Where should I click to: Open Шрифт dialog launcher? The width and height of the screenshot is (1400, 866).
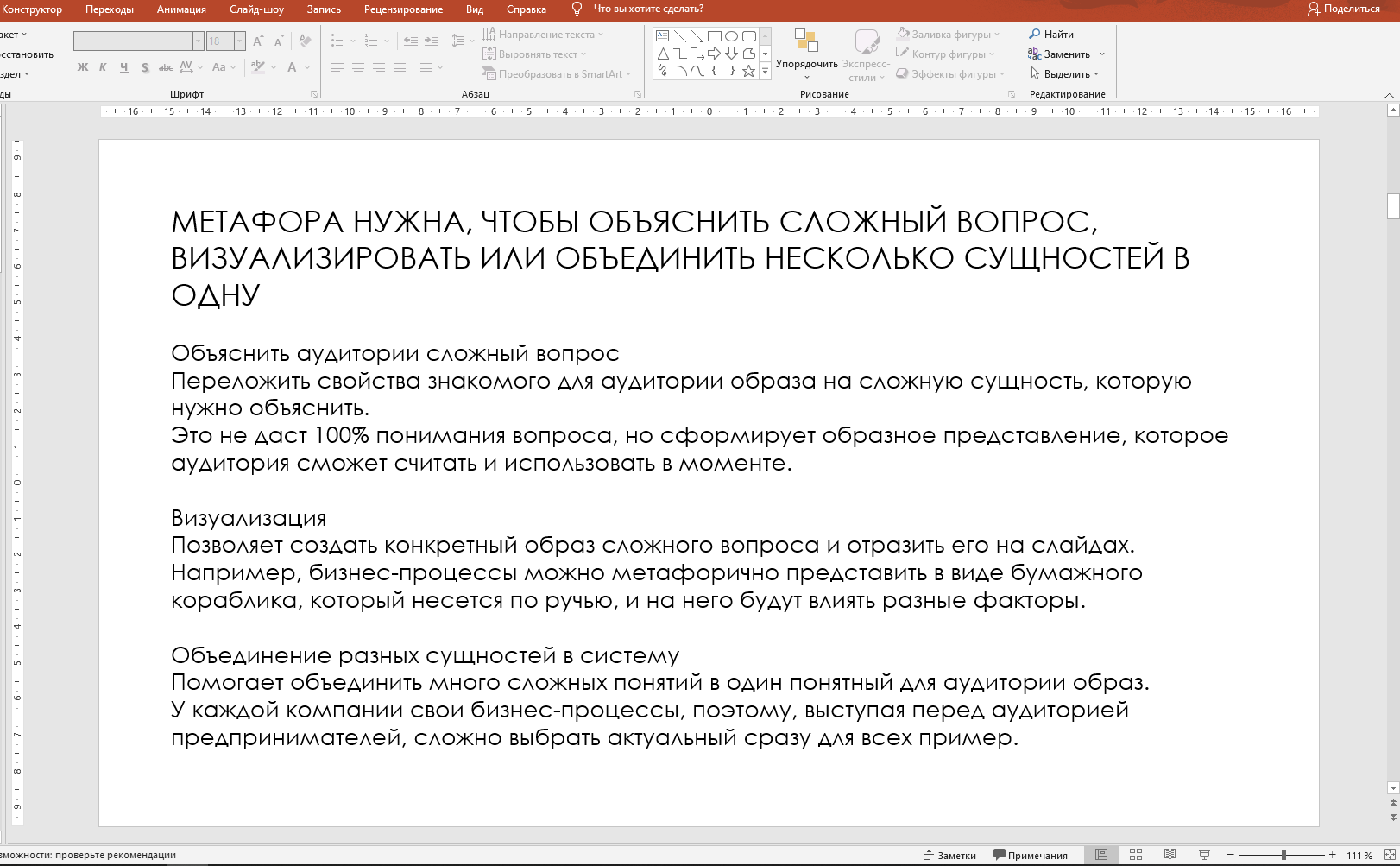tap(314, 94)
